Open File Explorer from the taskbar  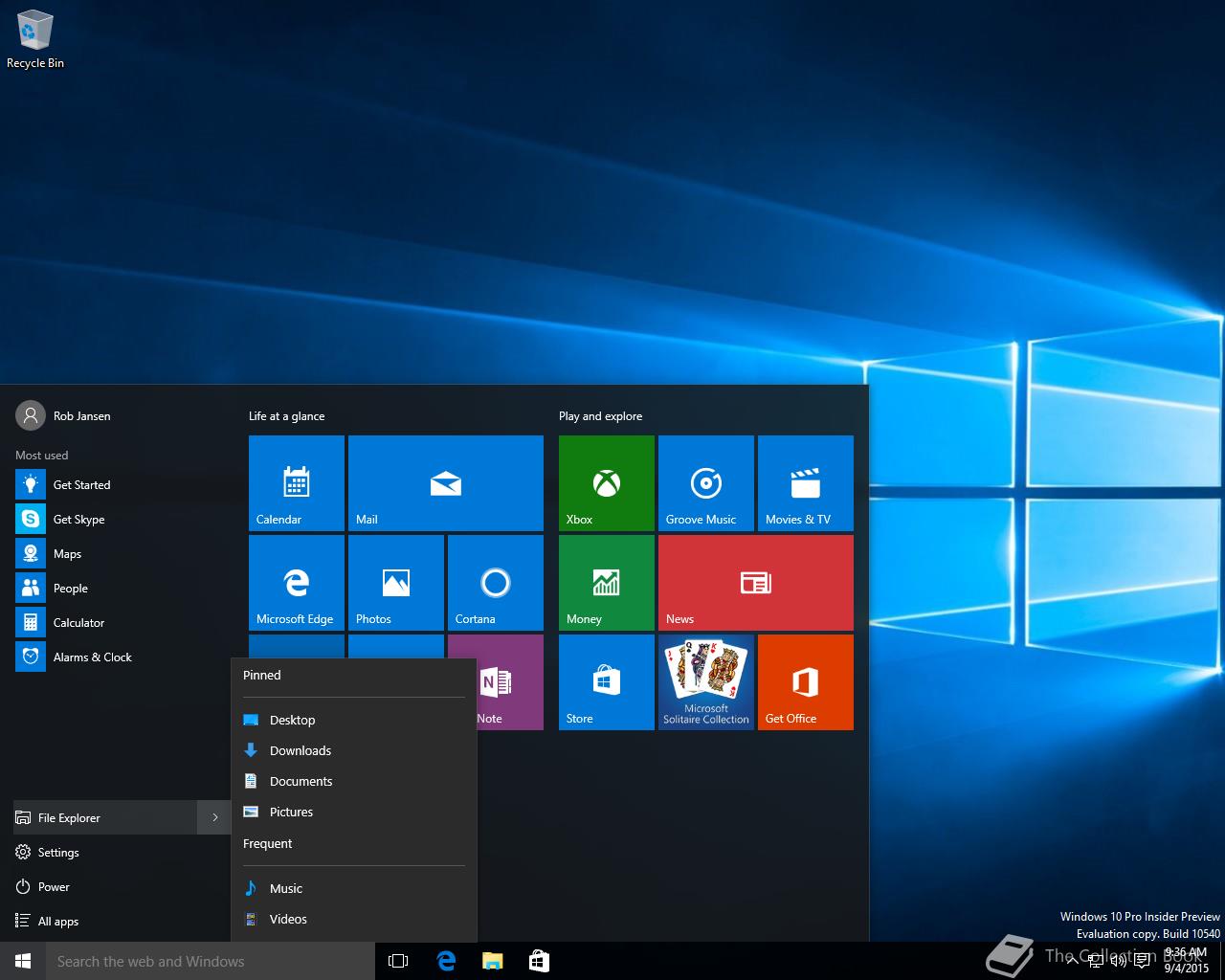(492, 961)
